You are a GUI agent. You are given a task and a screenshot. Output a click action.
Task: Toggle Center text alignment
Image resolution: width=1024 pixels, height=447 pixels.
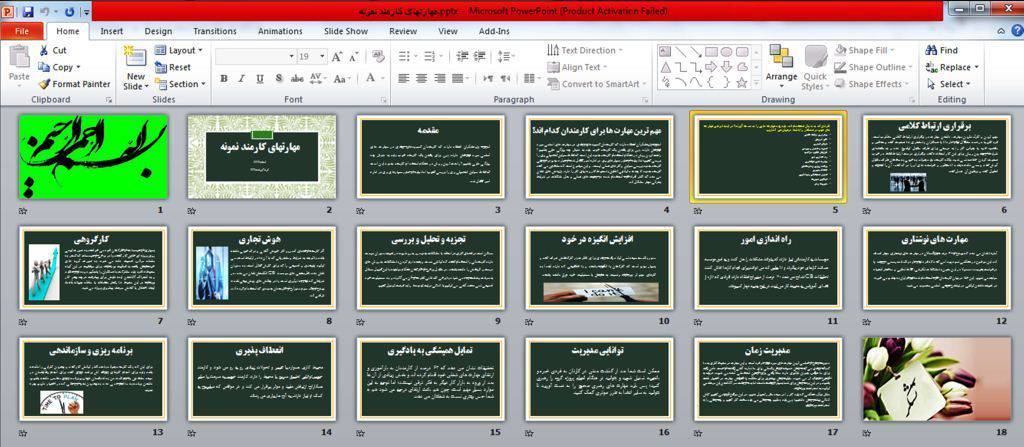pos(421,78)
